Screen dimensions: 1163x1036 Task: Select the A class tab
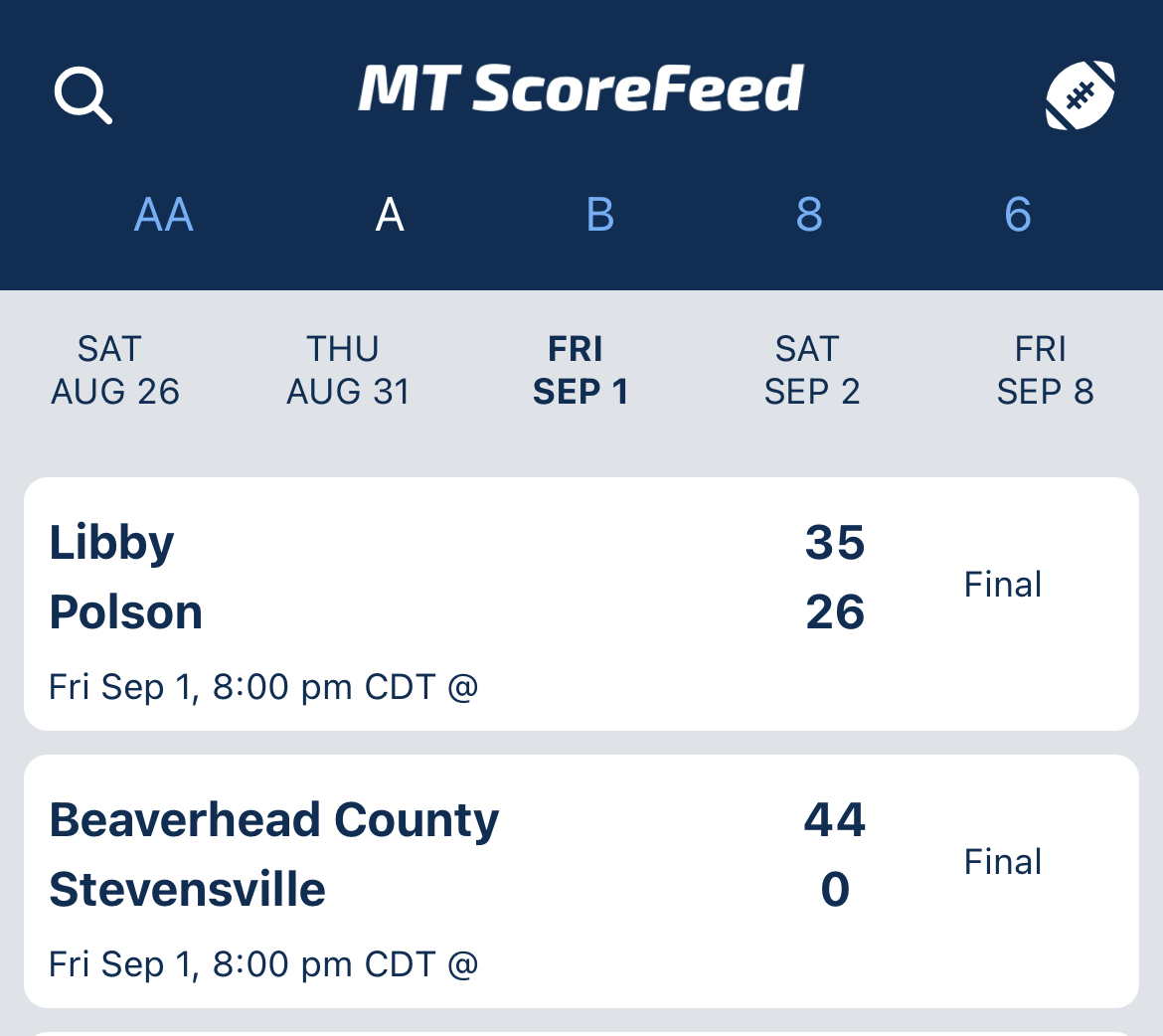point(390,215)
